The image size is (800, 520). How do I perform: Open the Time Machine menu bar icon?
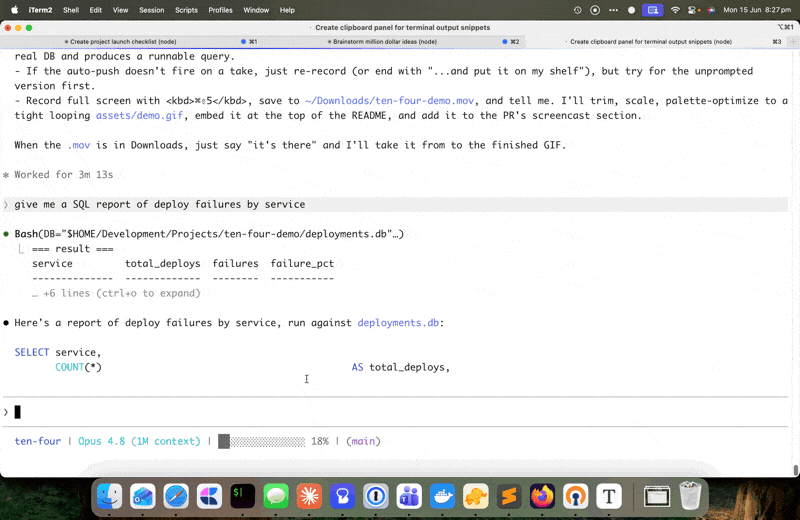(577, 10)
